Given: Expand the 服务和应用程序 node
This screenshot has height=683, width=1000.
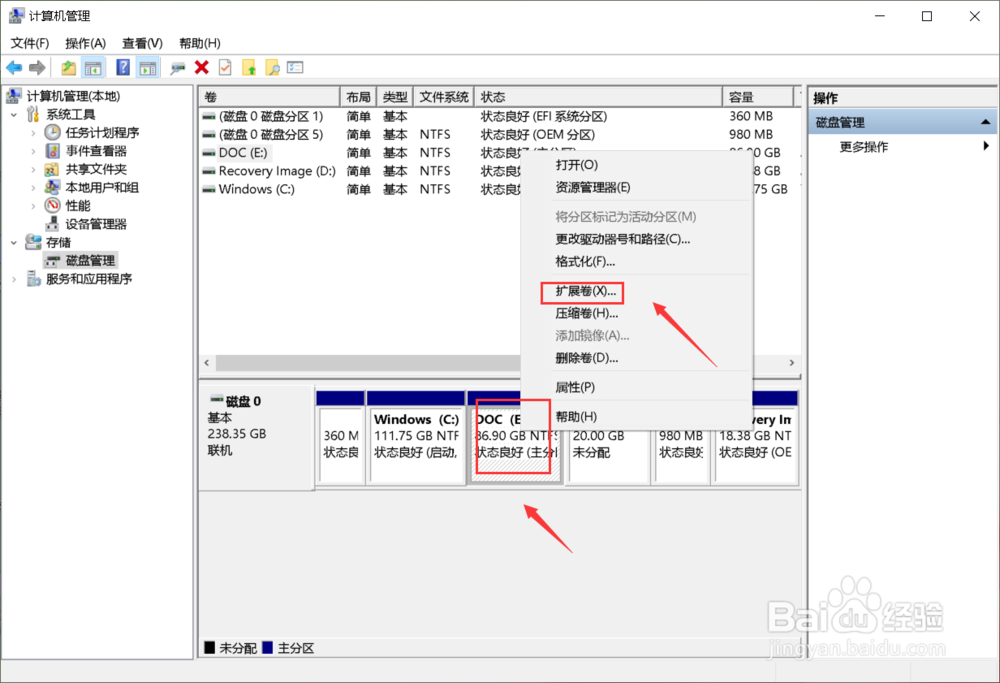Looking at the screenshot, I should [x=14, y=279].
